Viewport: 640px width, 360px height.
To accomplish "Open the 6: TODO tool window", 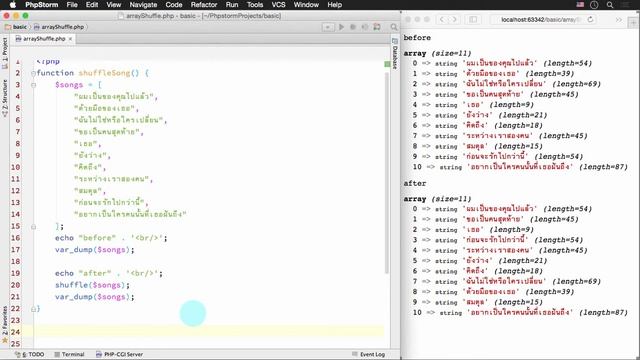I will [29, 354].
